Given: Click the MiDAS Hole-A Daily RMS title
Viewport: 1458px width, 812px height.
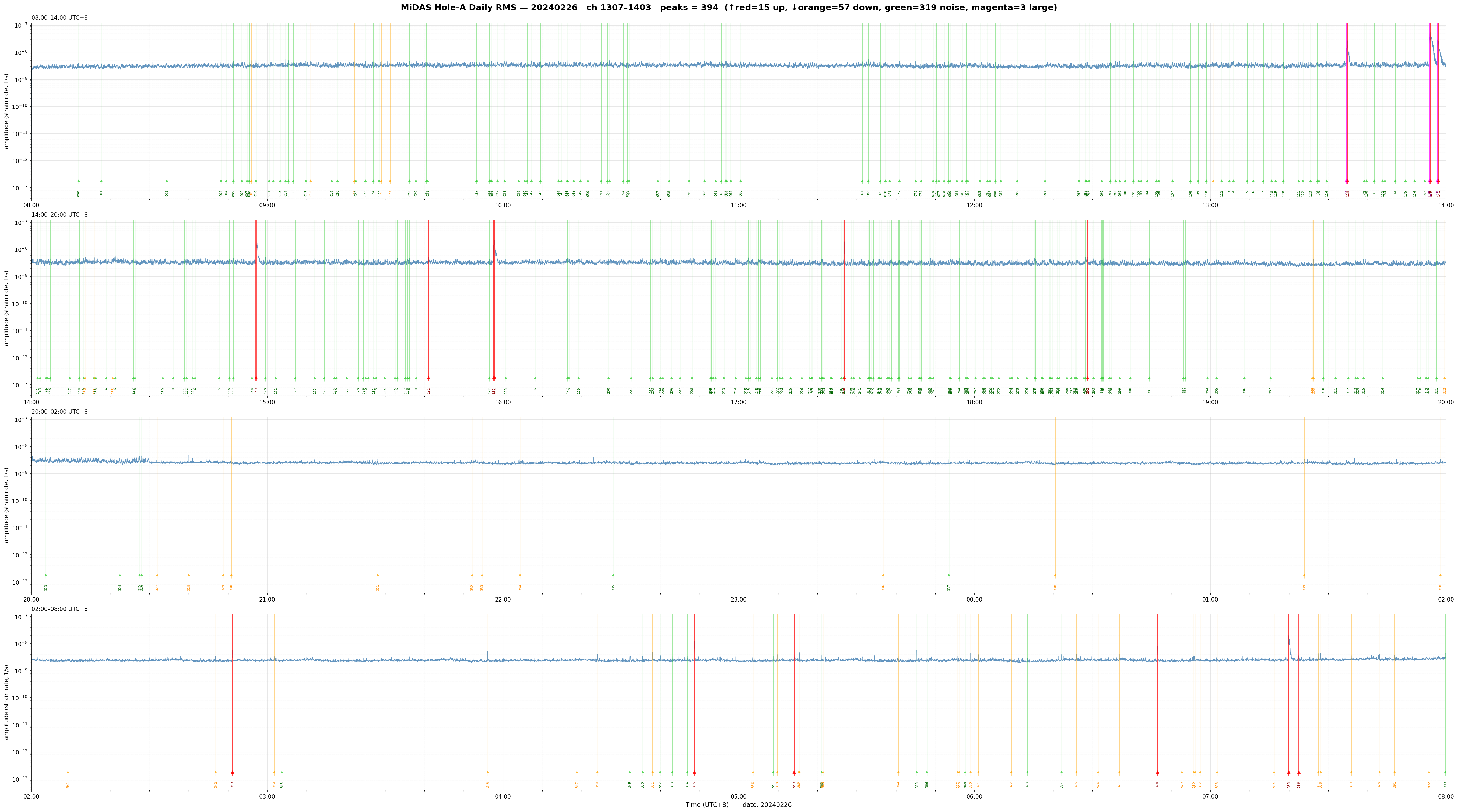Looking at the screenshot, I should [728, 8].
